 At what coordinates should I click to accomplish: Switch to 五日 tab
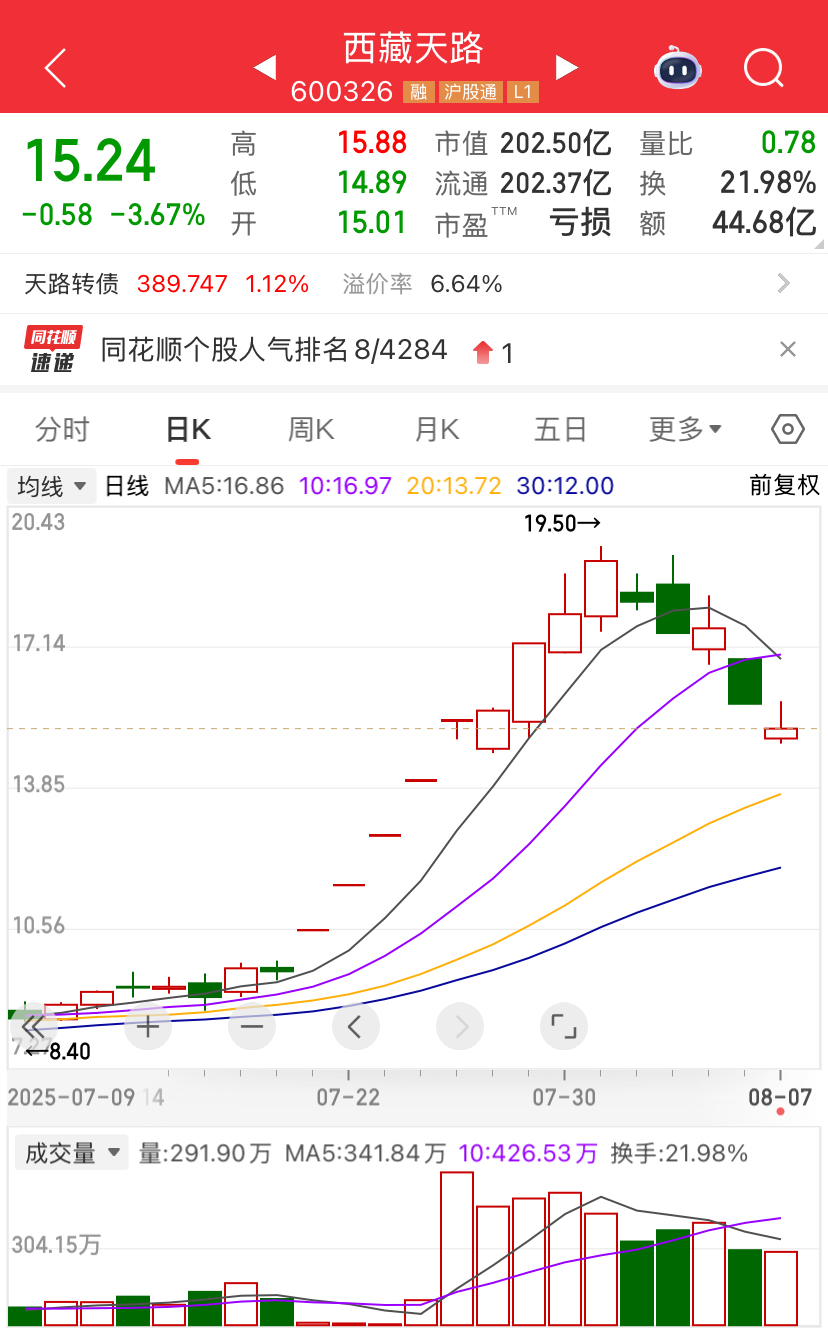(561, 429)
